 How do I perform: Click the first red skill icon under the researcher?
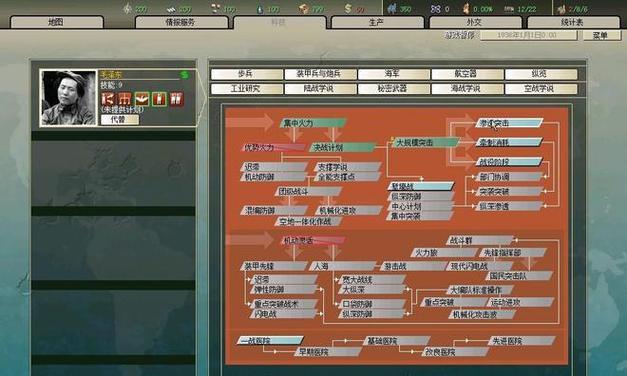click(x=108, y=99)
